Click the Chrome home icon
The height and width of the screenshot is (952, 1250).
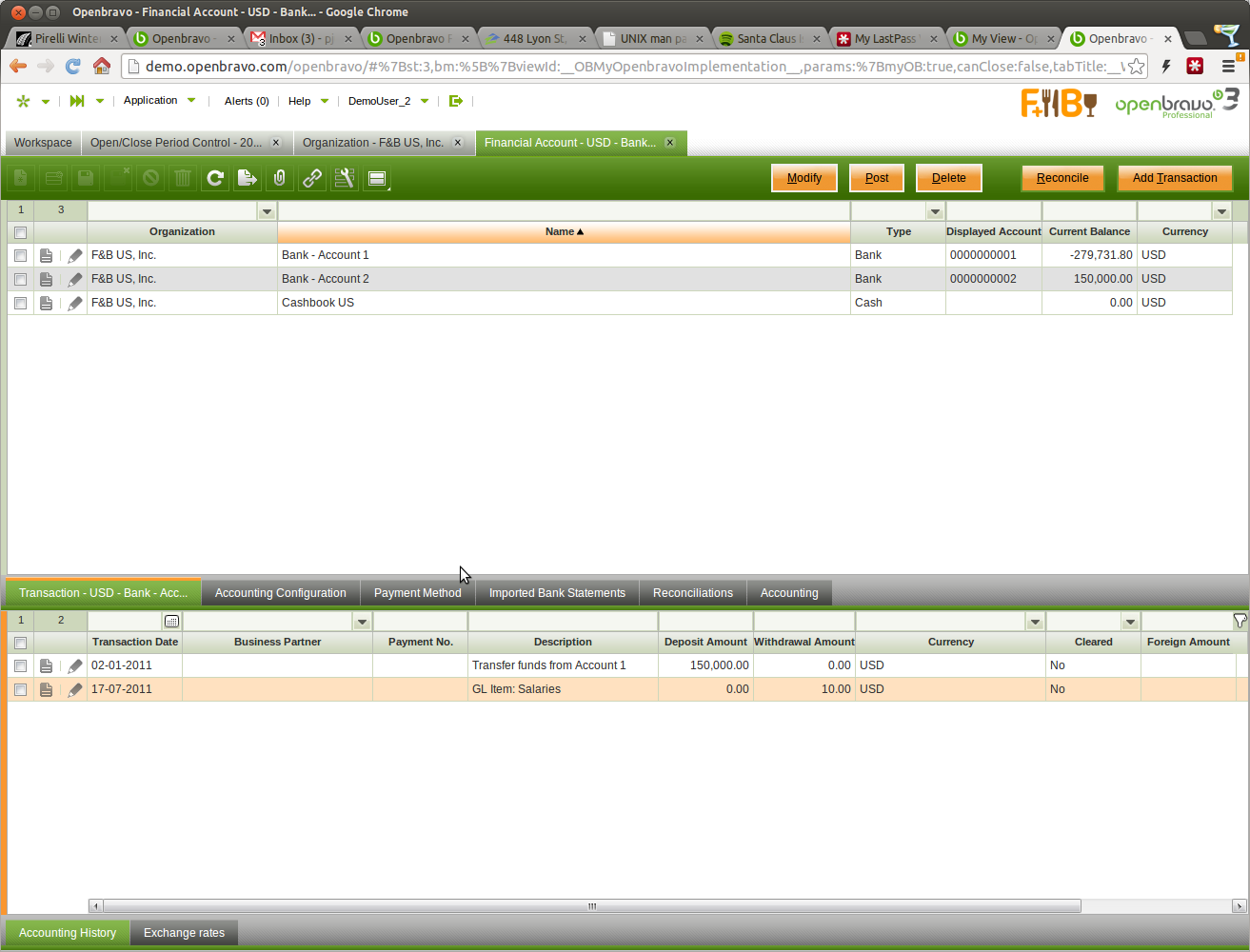pos(102,67)
